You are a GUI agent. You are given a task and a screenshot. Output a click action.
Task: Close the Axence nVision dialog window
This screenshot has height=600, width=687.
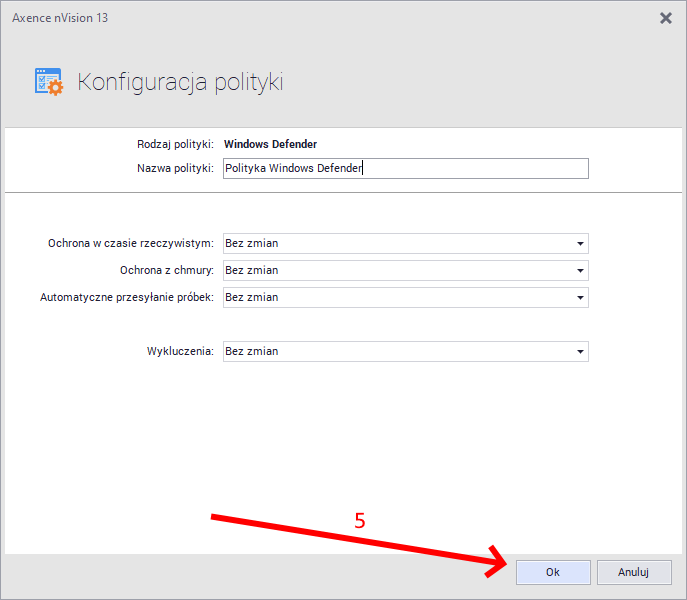click(x=666, y=17)
